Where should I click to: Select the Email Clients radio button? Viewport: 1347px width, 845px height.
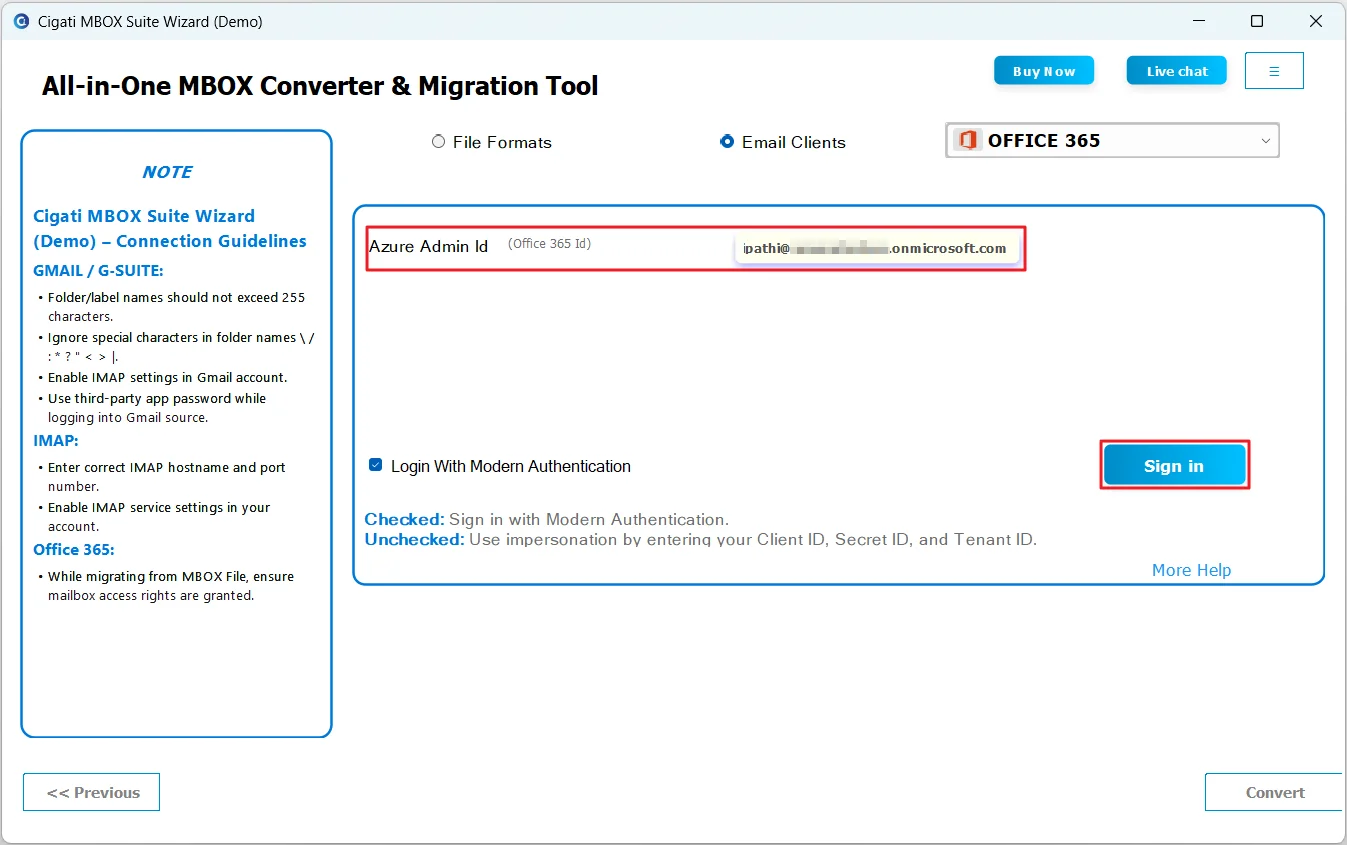[x=727, y=142]
